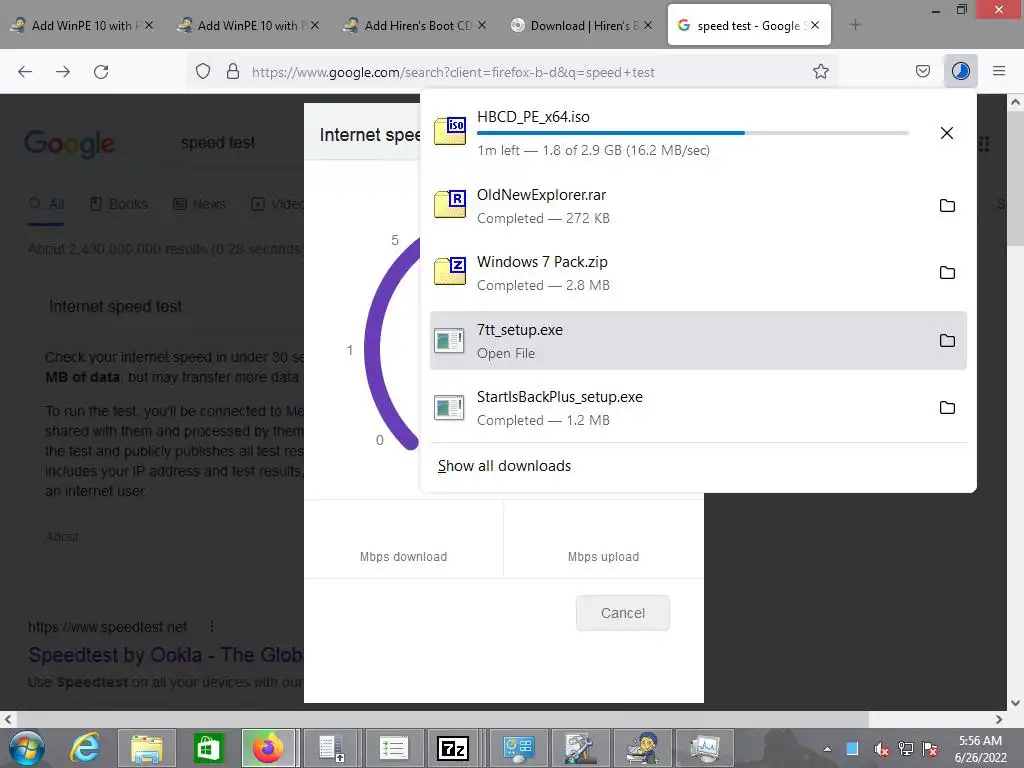The height and width of the screenshot is (768, 1024).
Task: Open a new tab with the plus button
Action: click(855, 25)
